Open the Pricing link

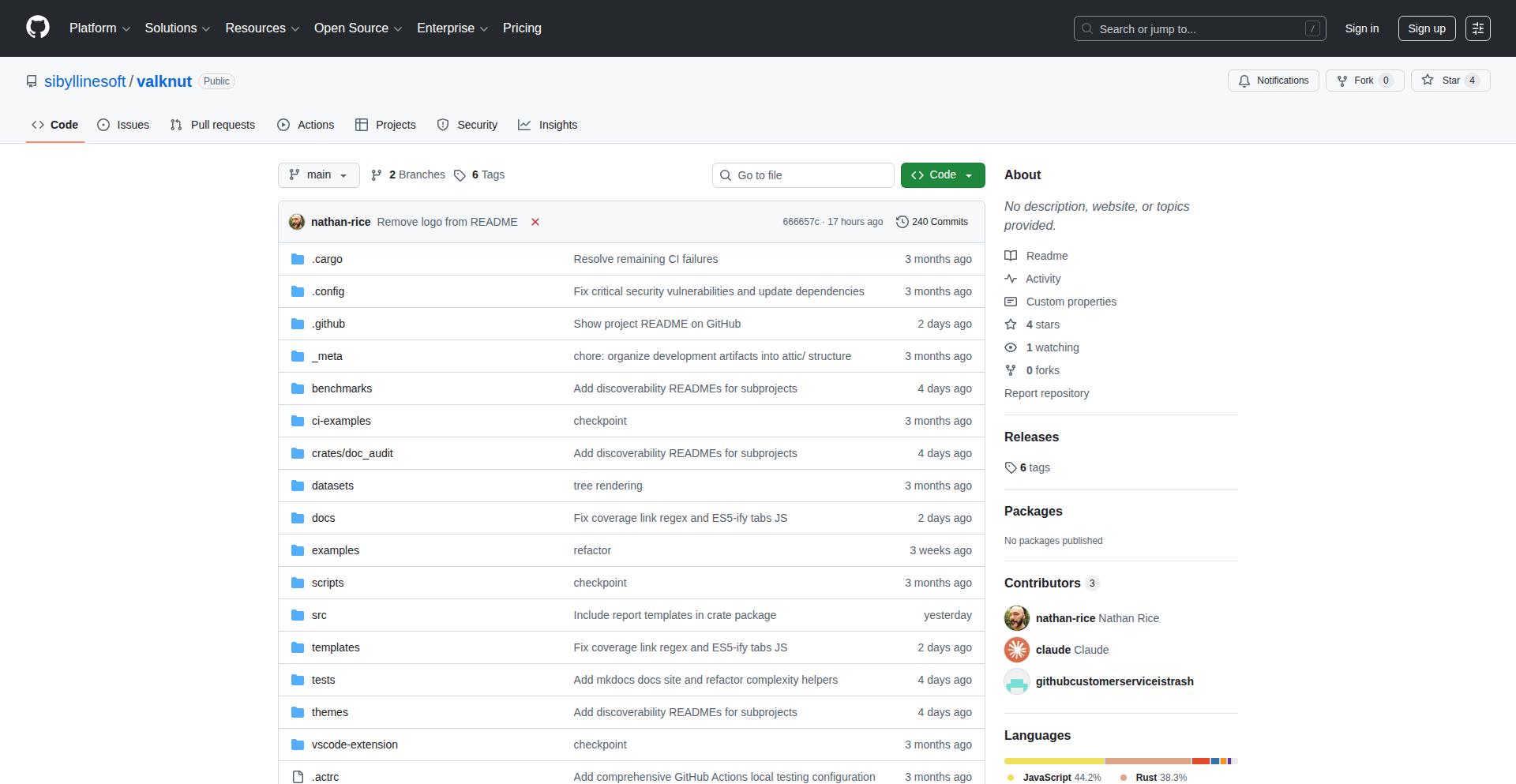click(522, 28)
